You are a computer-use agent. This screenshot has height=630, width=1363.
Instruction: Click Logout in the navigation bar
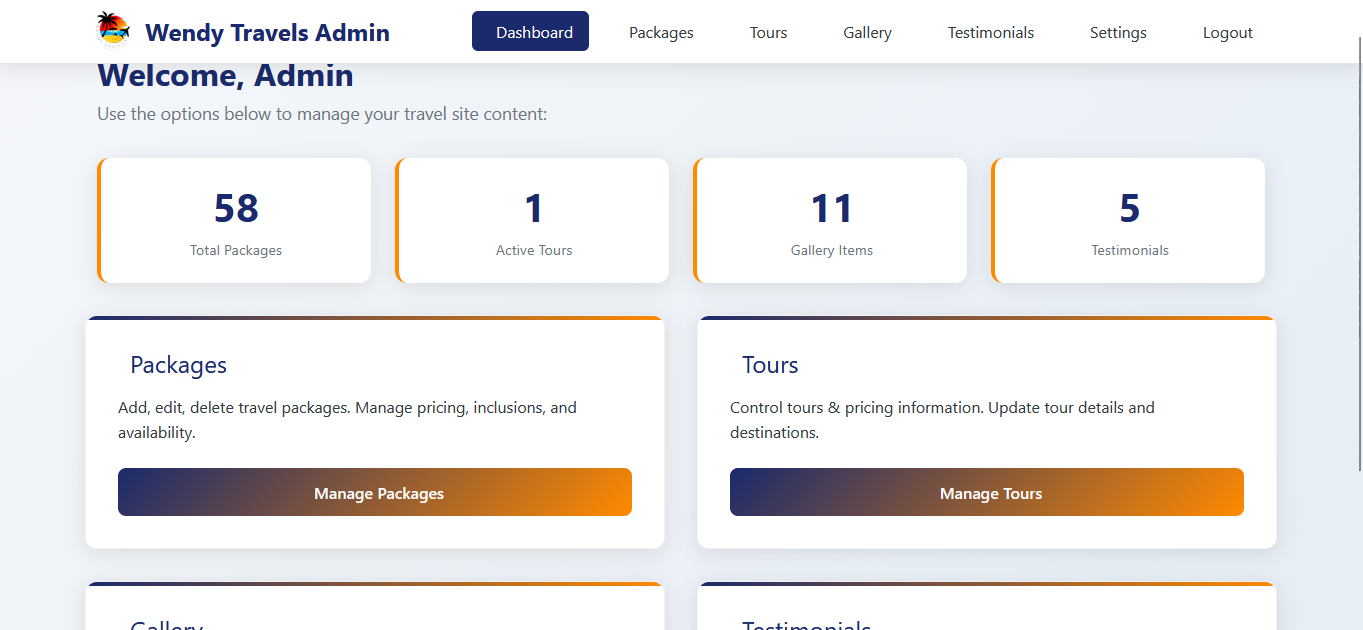click(x=1227, y=32)
